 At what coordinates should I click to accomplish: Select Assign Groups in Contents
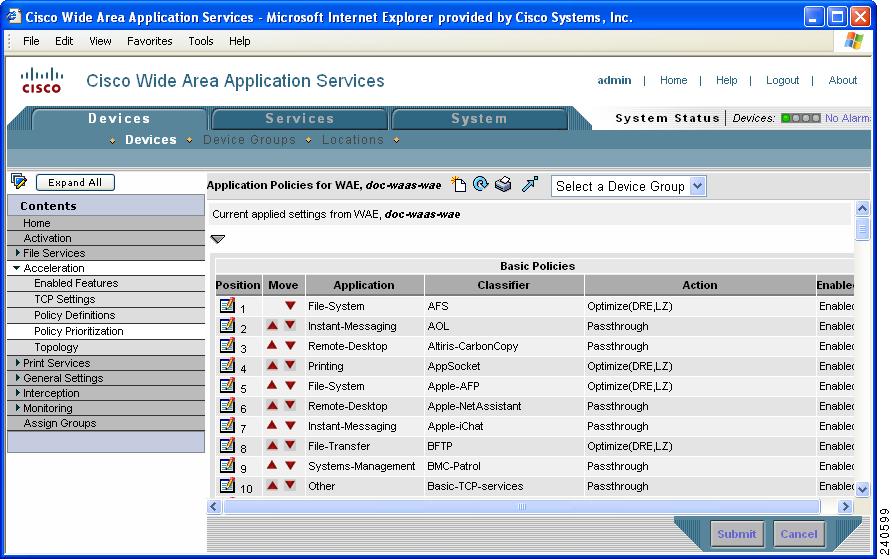60,423
